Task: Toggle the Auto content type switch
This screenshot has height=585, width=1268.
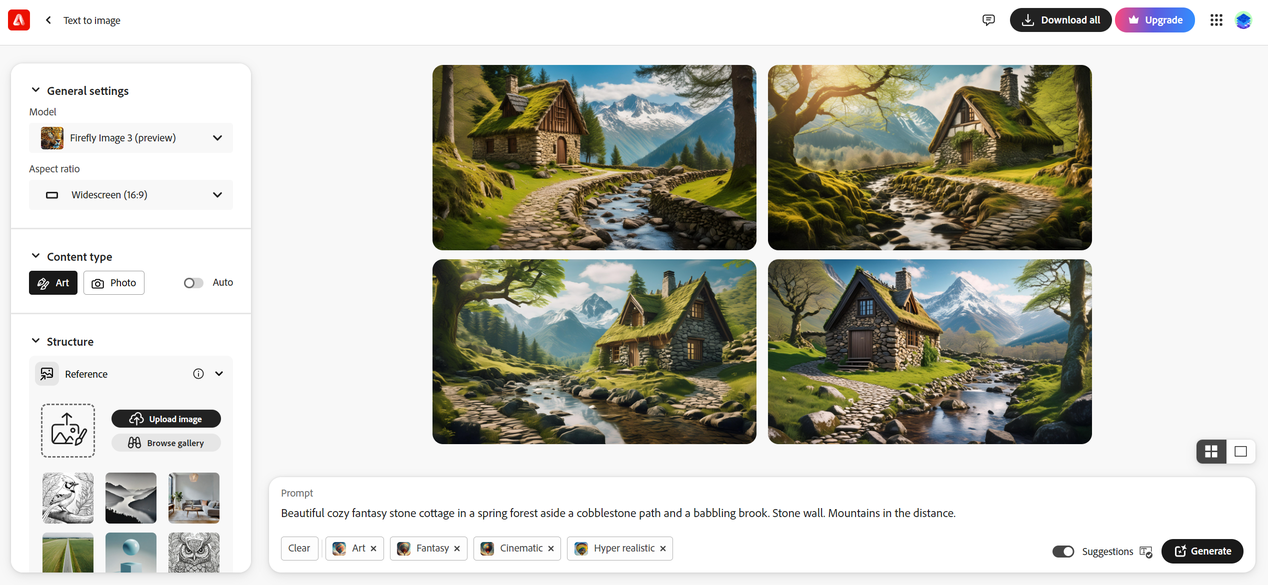Action: 193,283
